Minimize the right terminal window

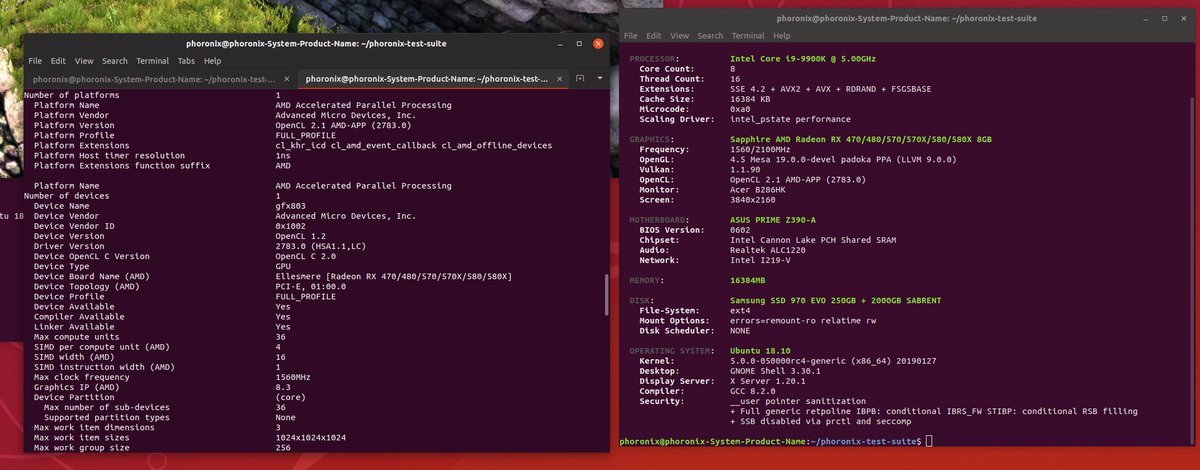click(1146, 18)
